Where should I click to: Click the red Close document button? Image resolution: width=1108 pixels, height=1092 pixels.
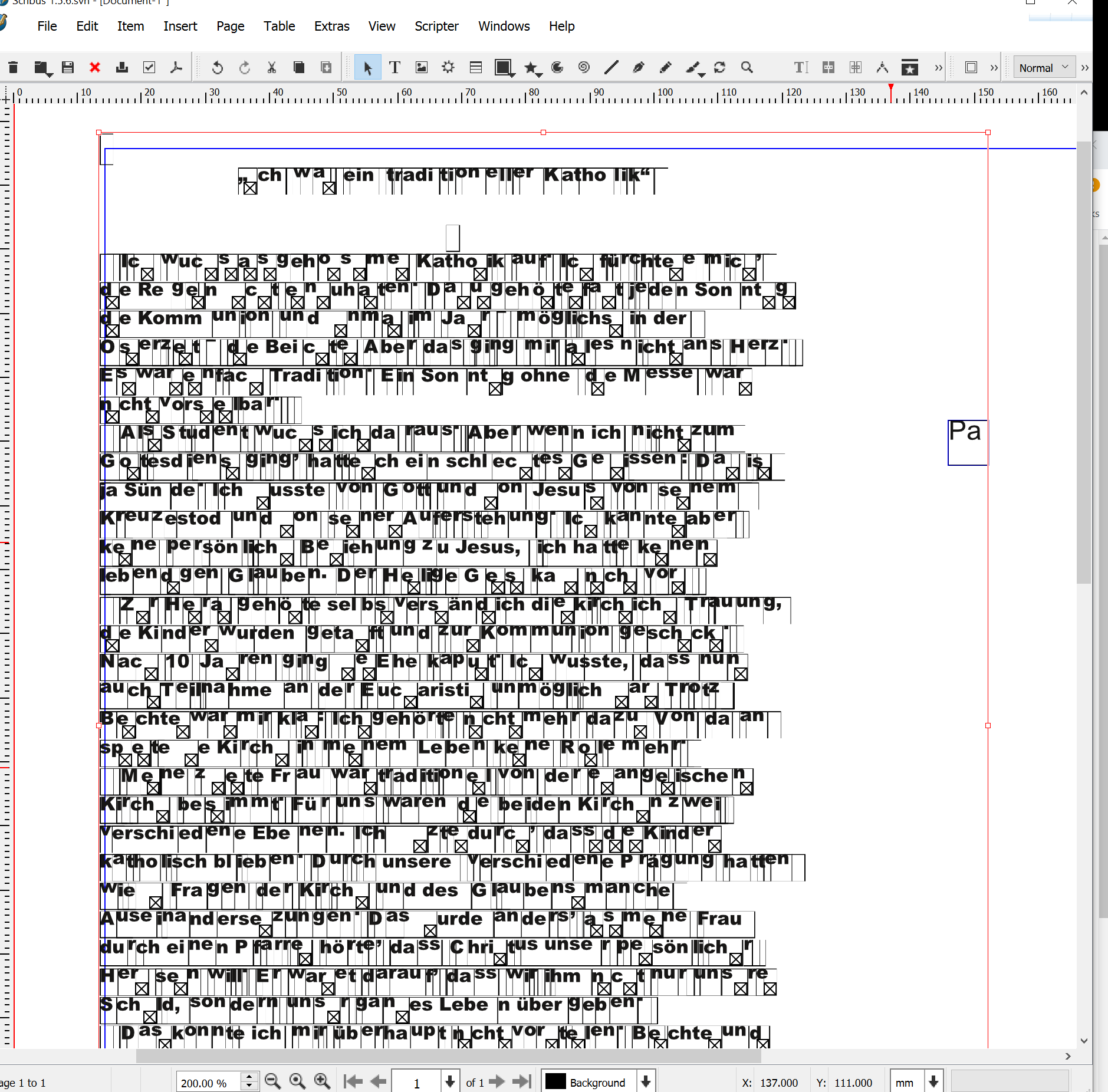[x=94, y=68]
